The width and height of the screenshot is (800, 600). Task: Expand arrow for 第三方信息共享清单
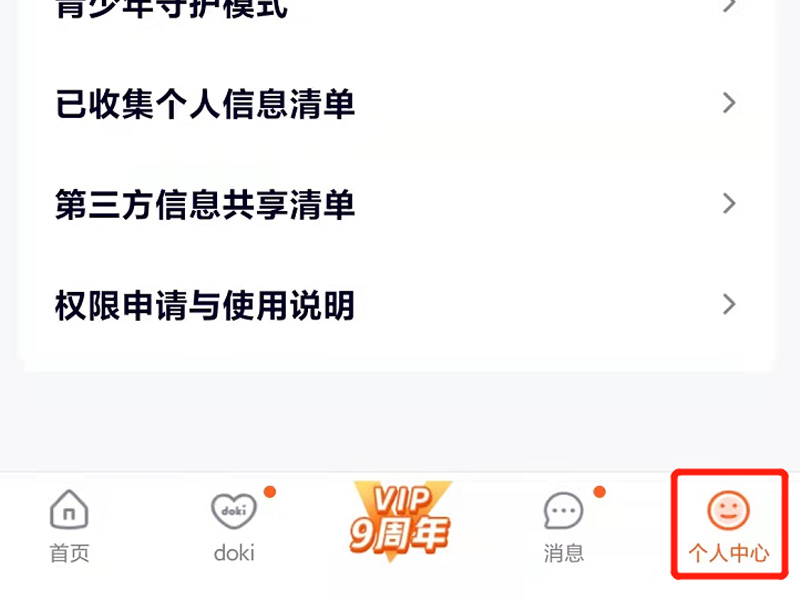click(730, 204)
